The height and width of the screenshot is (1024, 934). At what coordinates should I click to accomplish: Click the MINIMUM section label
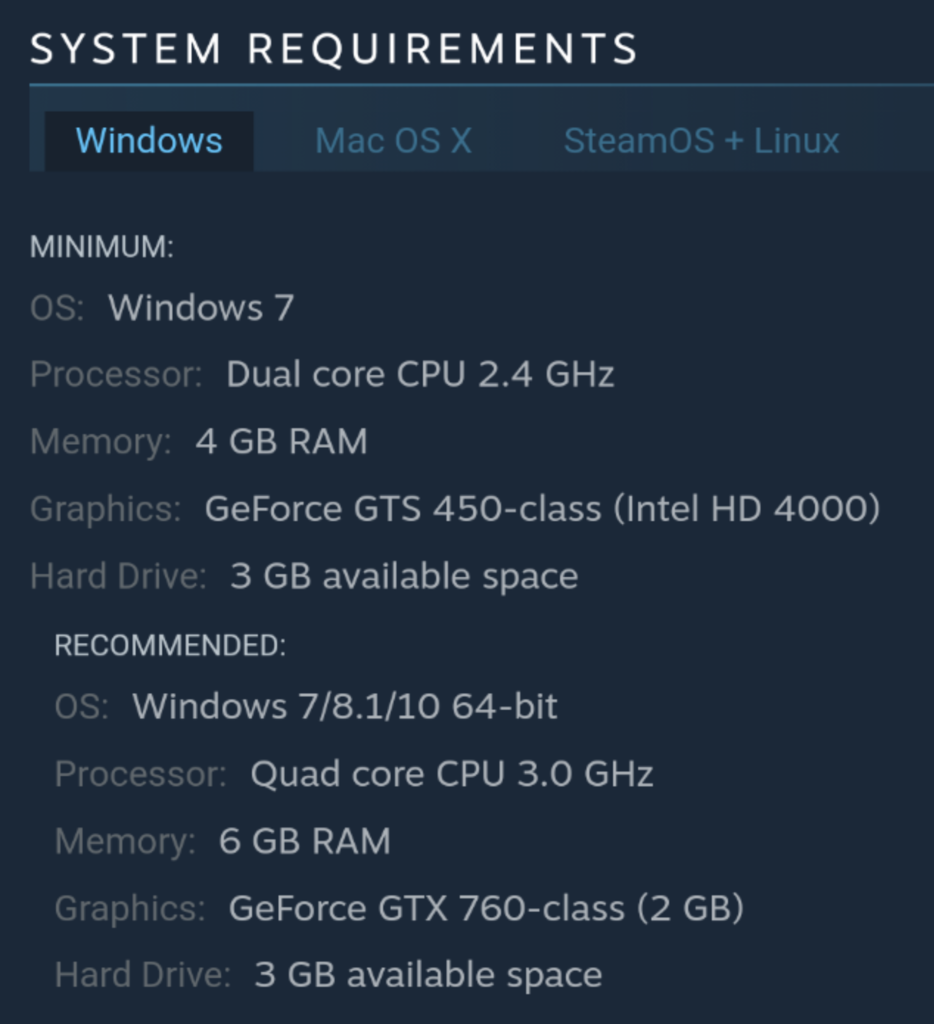102,247
